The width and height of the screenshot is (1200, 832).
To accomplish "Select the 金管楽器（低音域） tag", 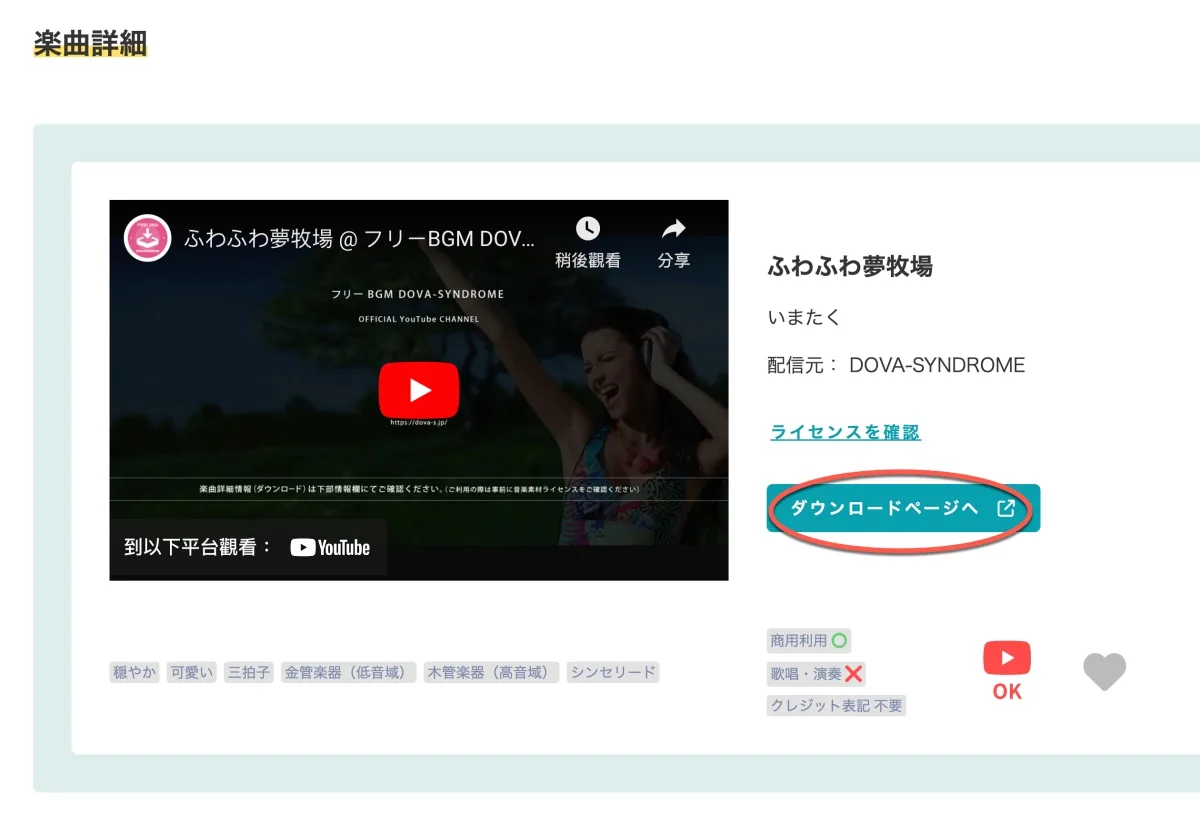I will tap(349, 672).
